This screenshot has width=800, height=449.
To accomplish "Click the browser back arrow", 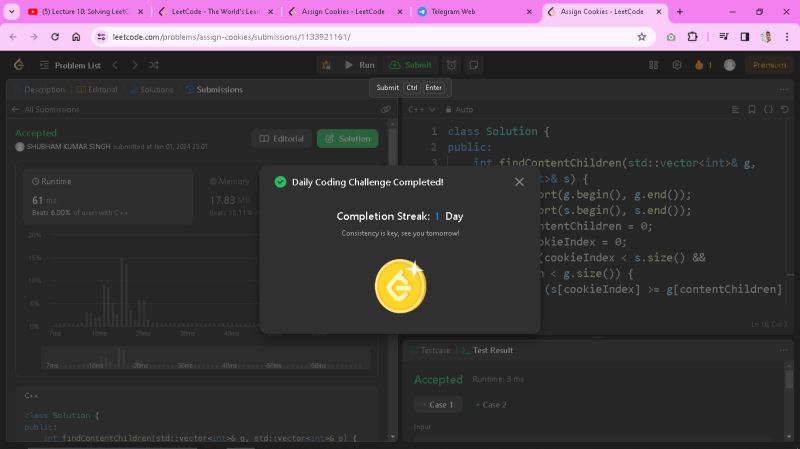I will pos(13,37).
